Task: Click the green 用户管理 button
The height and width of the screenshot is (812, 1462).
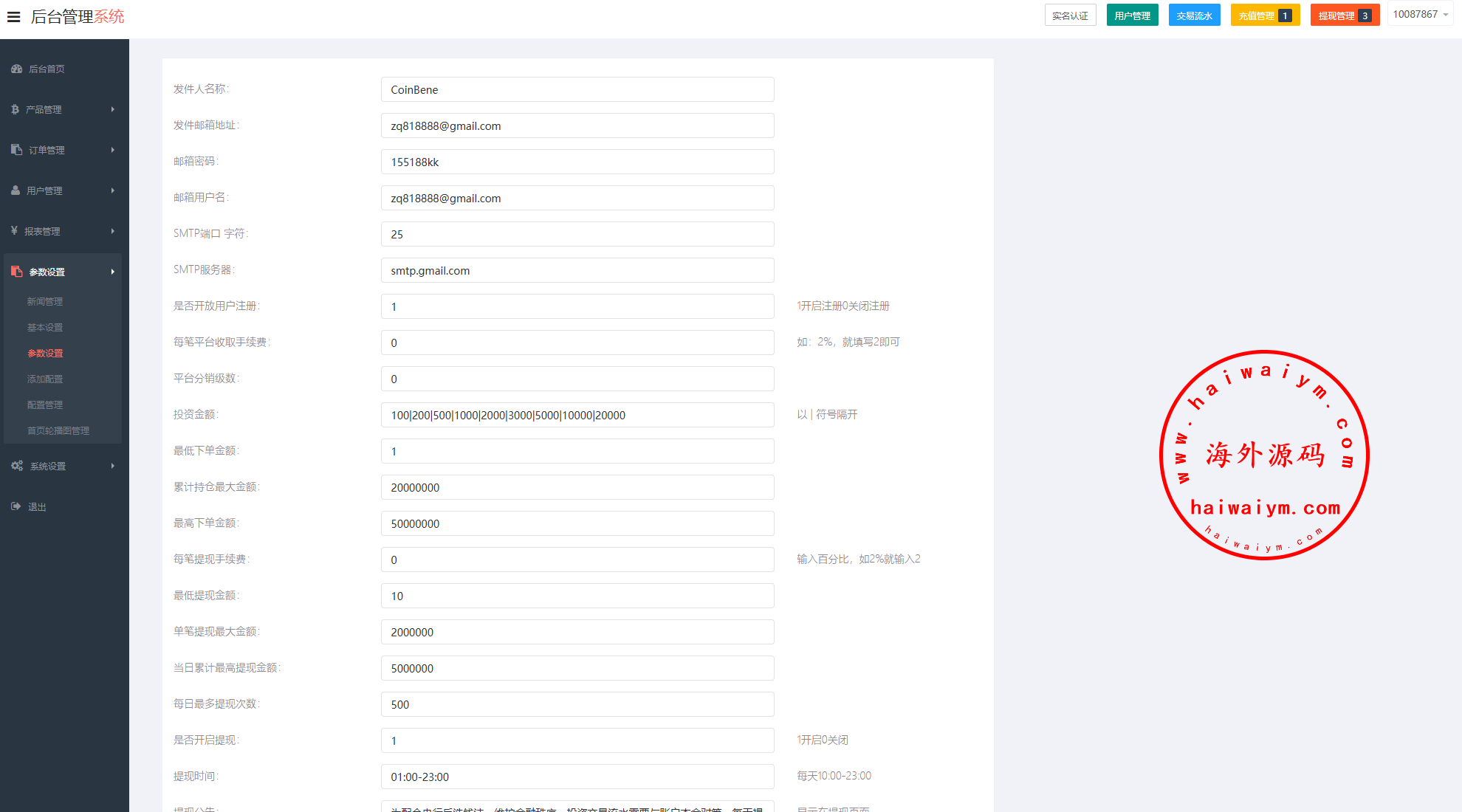Action: click(x=1132, y=16)
